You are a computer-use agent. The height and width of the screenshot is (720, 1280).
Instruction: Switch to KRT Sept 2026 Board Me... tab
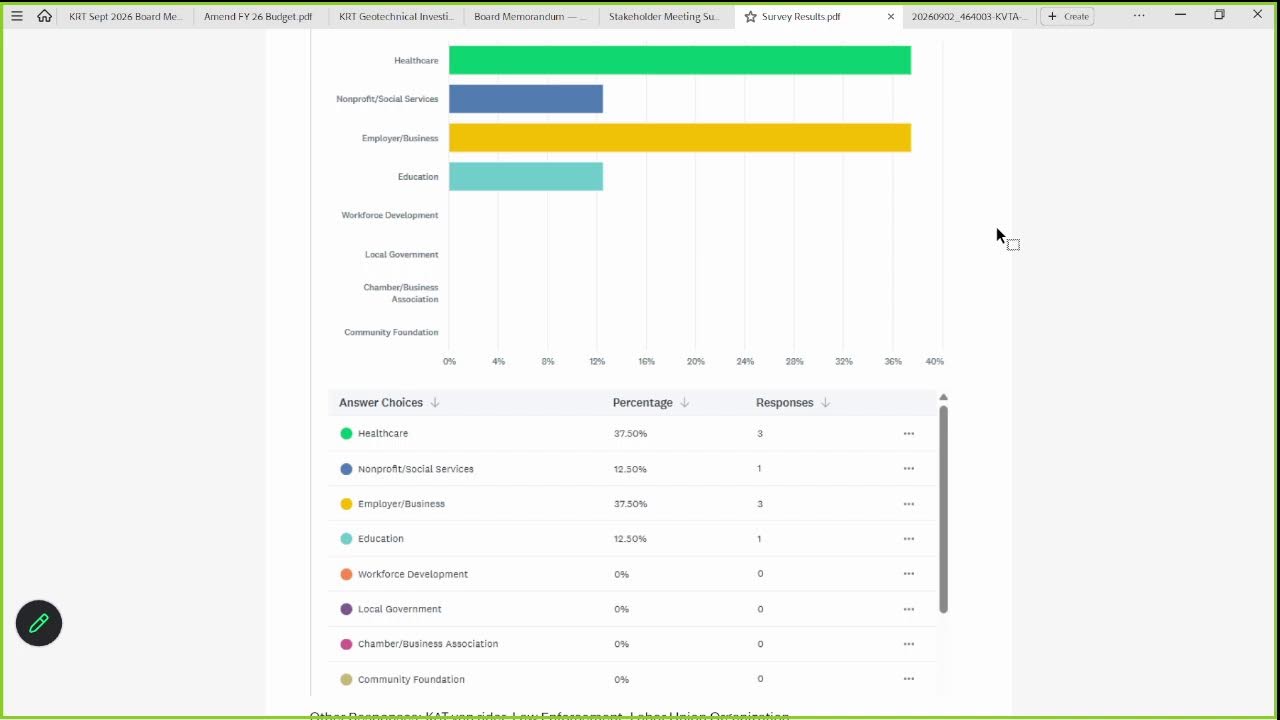126,17
